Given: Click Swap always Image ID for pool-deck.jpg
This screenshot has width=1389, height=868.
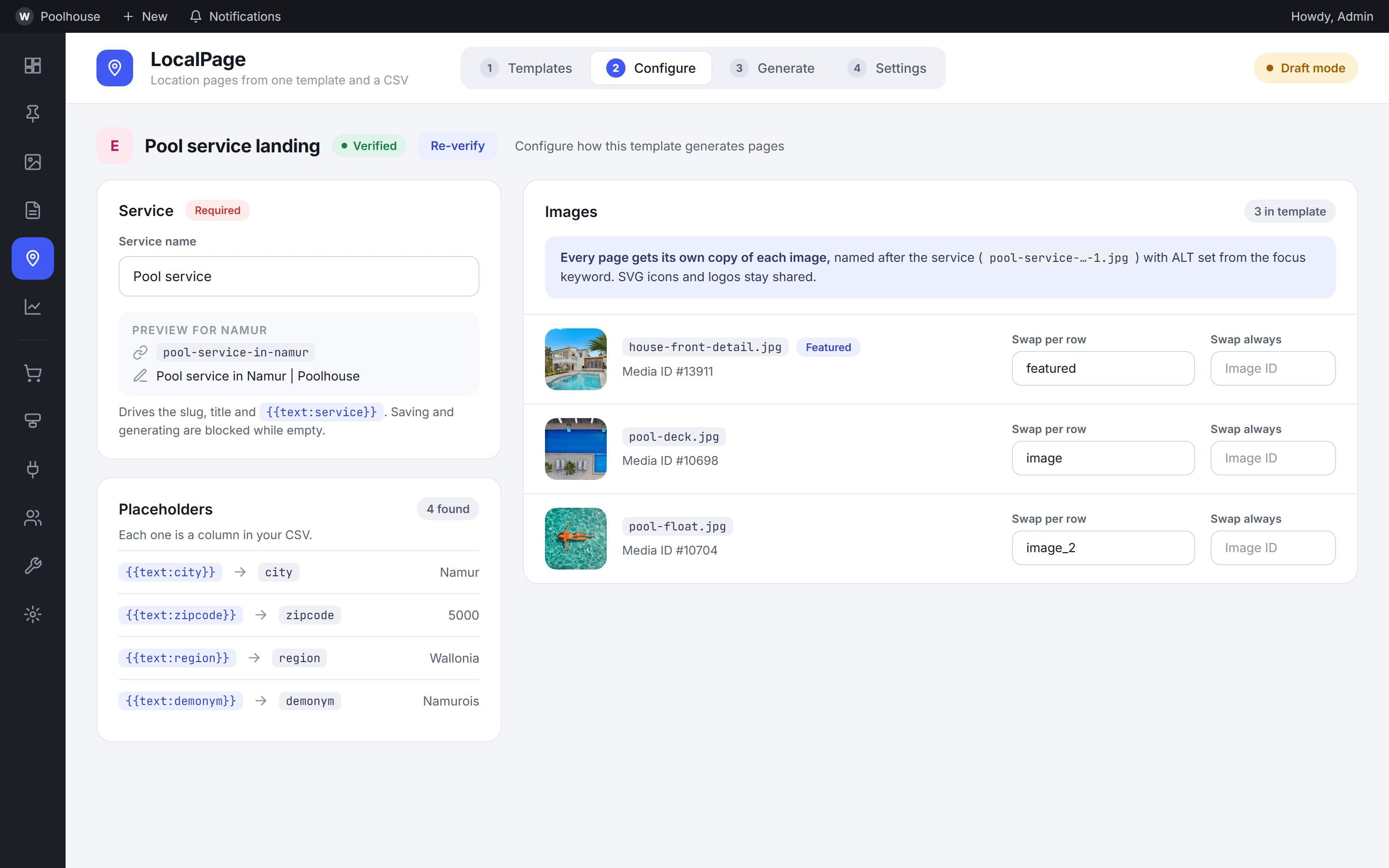Looking at the screenshot, I should 1272,458.
